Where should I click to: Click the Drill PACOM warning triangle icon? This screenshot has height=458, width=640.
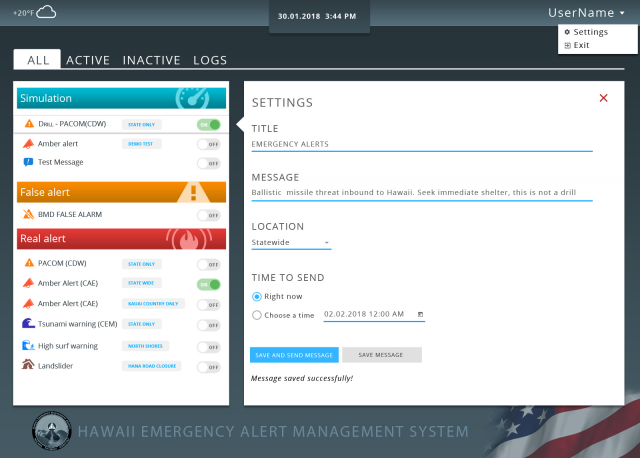29,123
